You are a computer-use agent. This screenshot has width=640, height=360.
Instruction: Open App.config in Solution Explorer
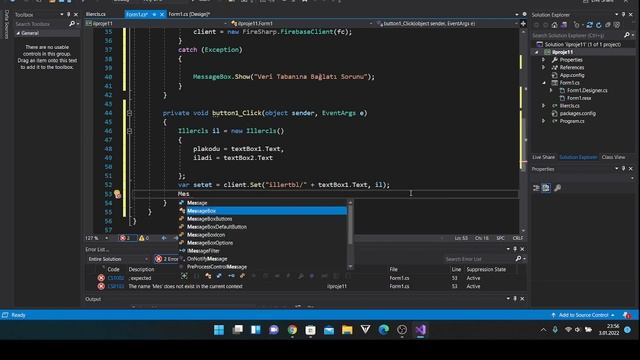coord(572,75)
